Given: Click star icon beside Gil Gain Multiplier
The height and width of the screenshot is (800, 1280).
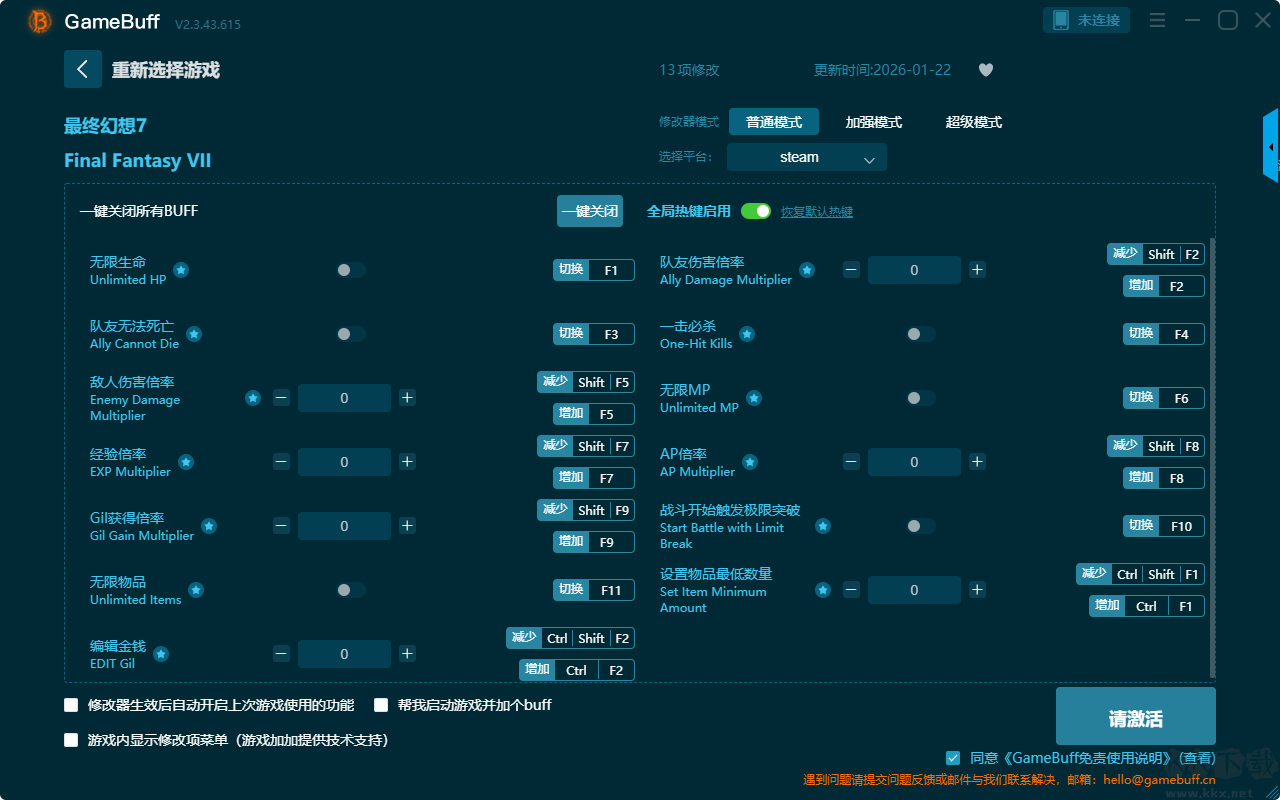Looking at the screenshot, I should [209, 526].
